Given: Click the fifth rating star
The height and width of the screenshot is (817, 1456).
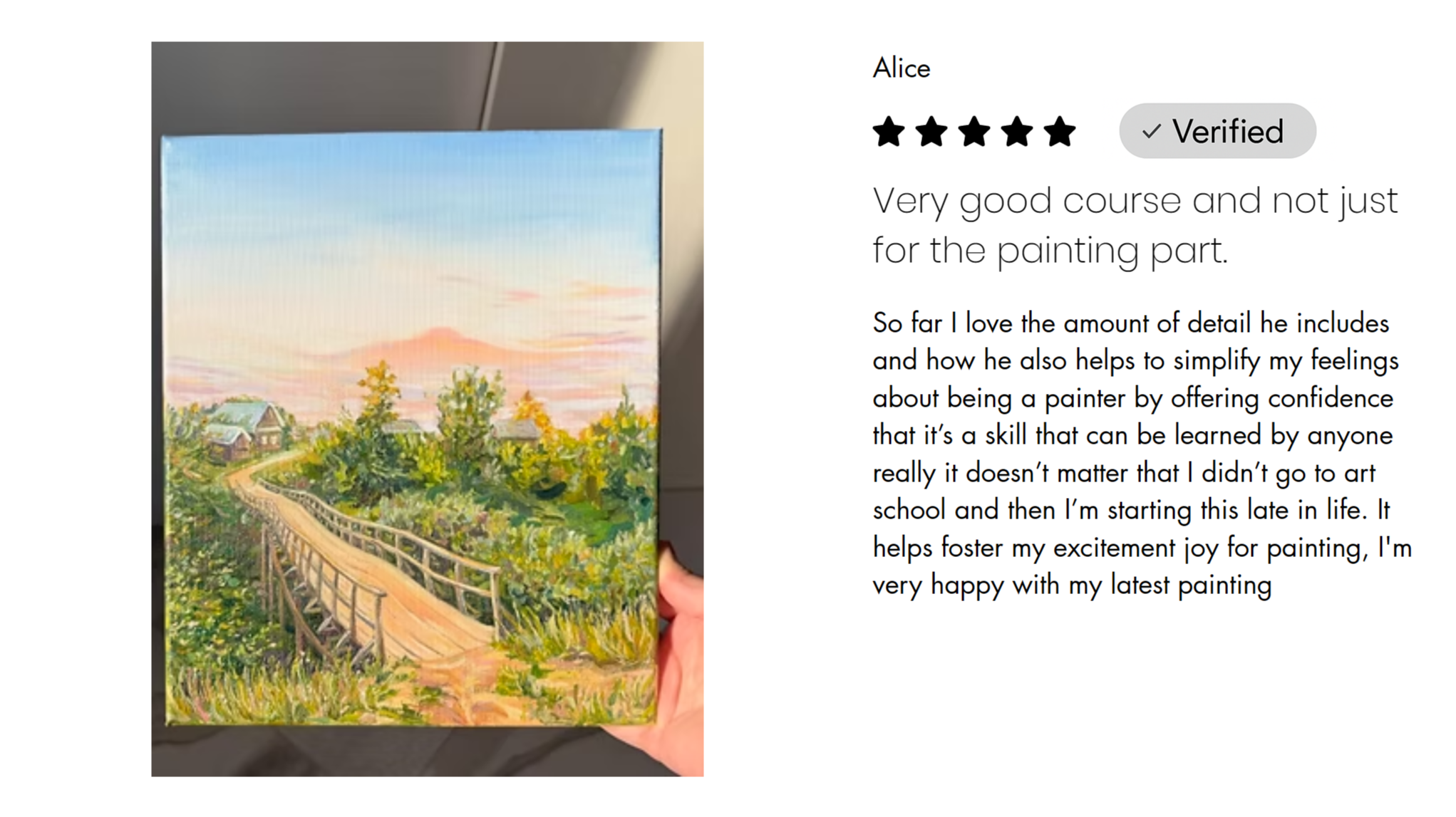Looking at the screenshot, I should (x=1060, y=132).
